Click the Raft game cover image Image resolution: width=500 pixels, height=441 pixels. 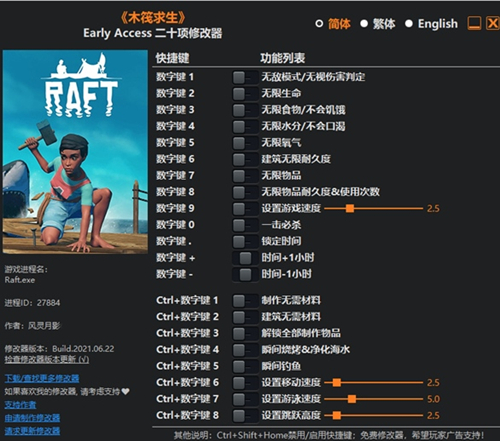pos(75,152)
